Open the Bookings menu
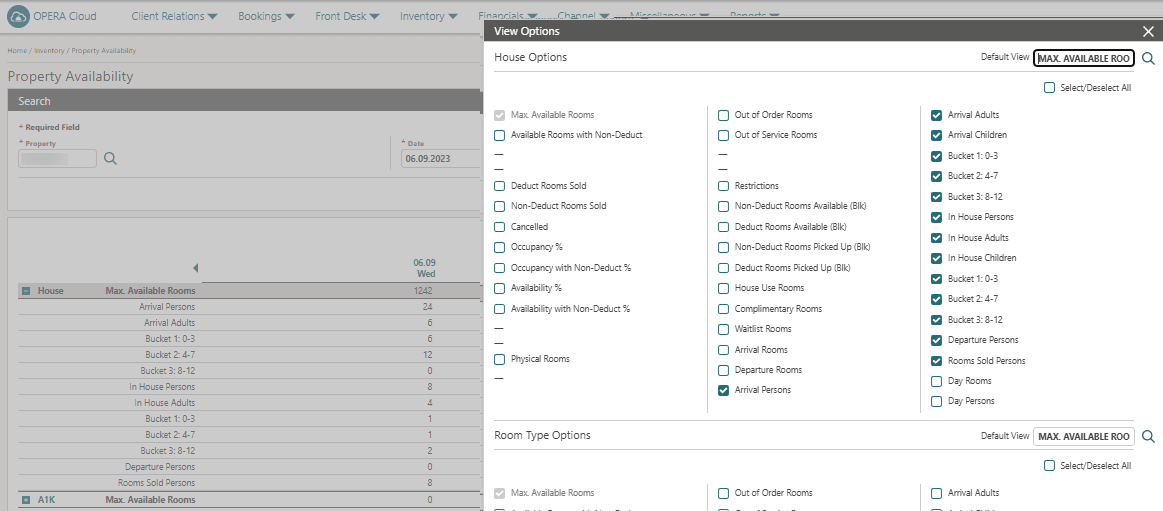The width and height of the screenshot is (1163, 511). [x=266, y=16]
